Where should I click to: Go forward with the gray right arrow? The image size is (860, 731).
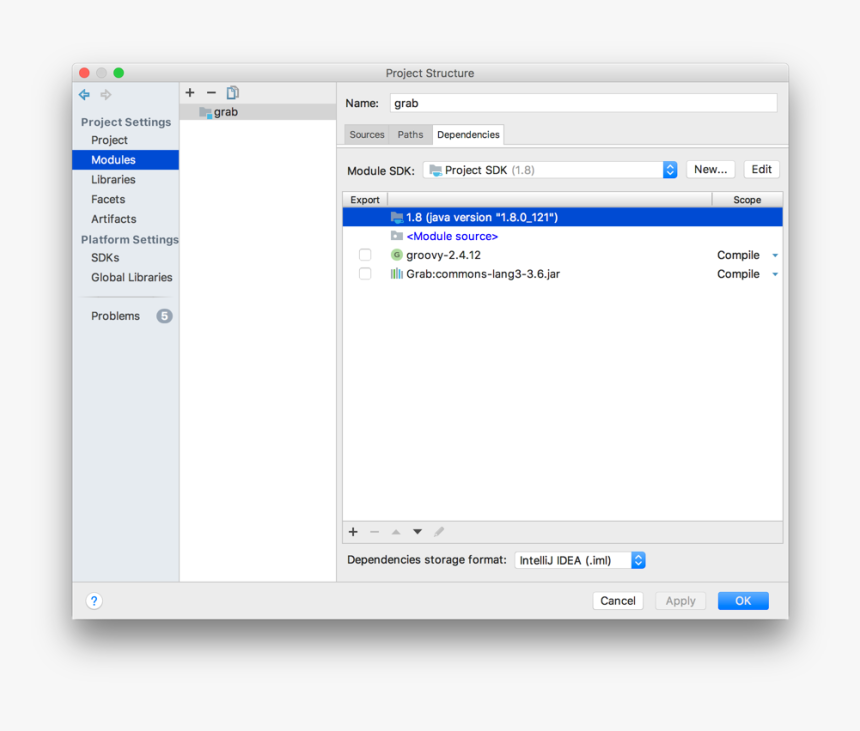(106, 94)
